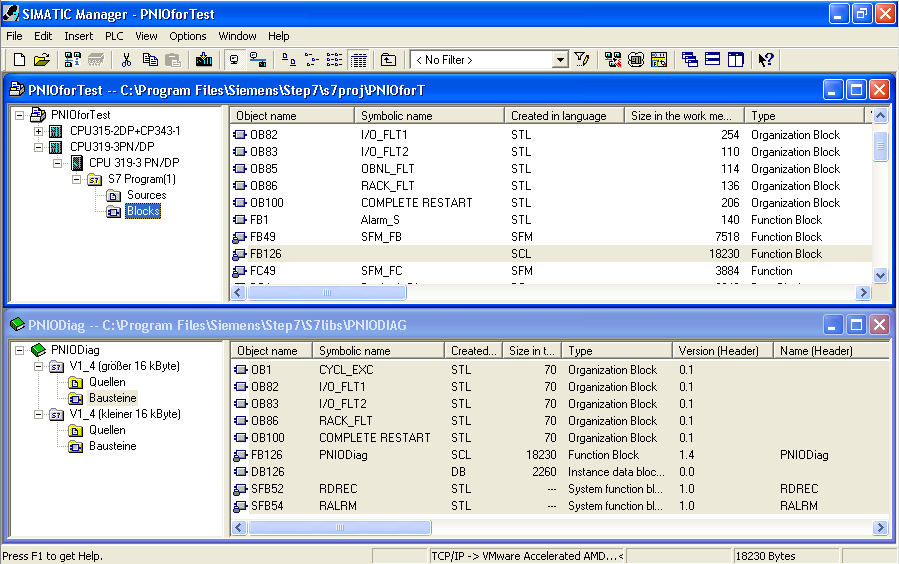
Task: Click the Cascade windows icon
Action: (690, 60)
